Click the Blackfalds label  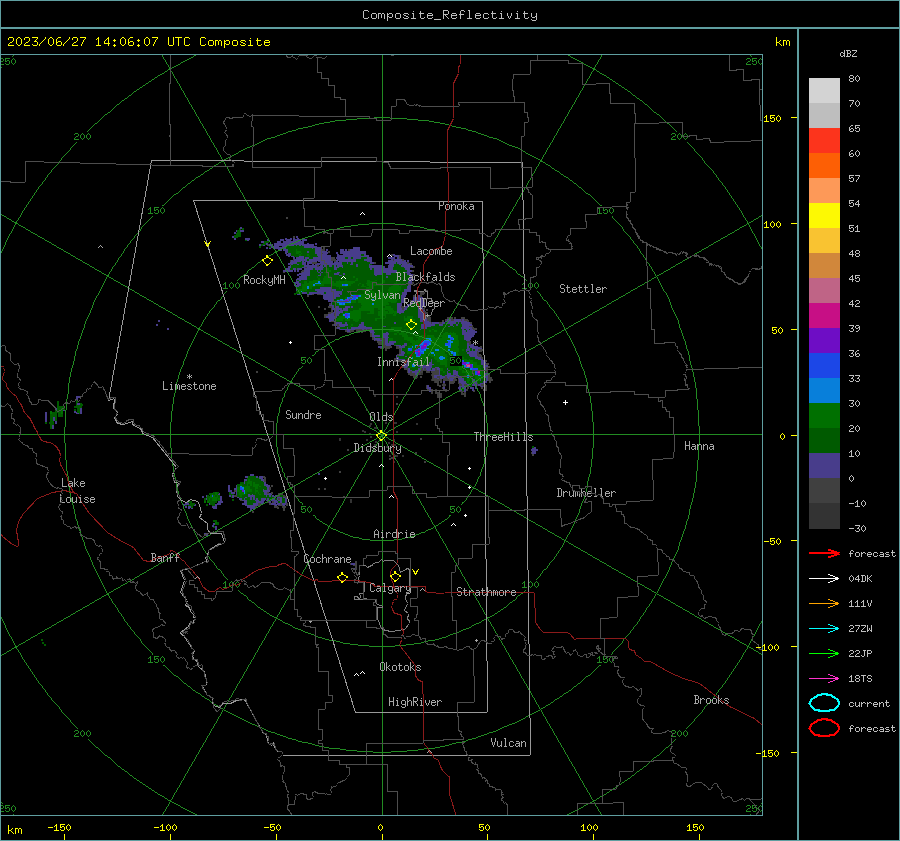425,277
